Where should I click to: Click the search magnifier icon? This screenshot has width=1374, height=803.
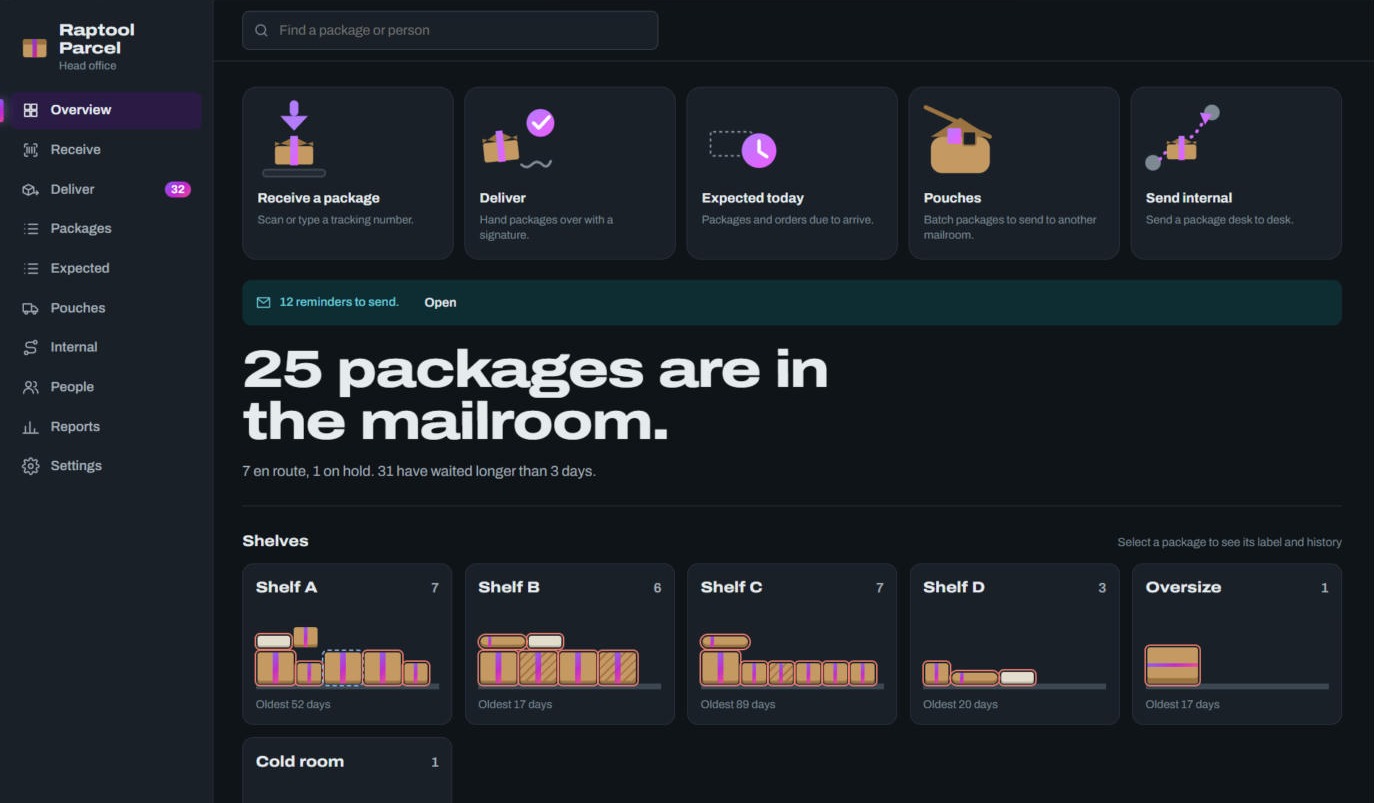coord(262,31)
